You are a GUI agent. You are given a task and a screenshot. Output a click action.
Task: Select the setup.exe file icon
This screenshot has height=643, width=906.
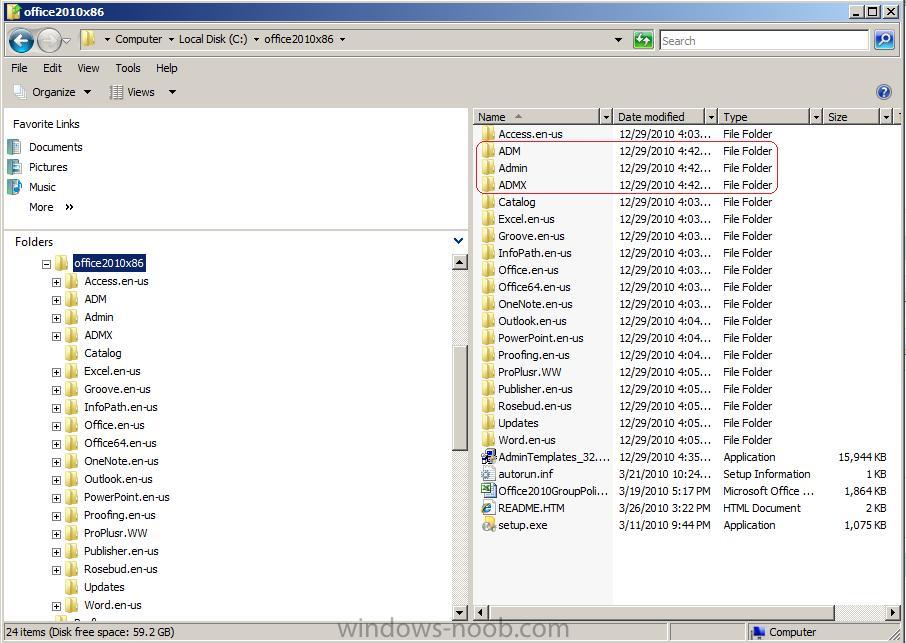[488, 525]
